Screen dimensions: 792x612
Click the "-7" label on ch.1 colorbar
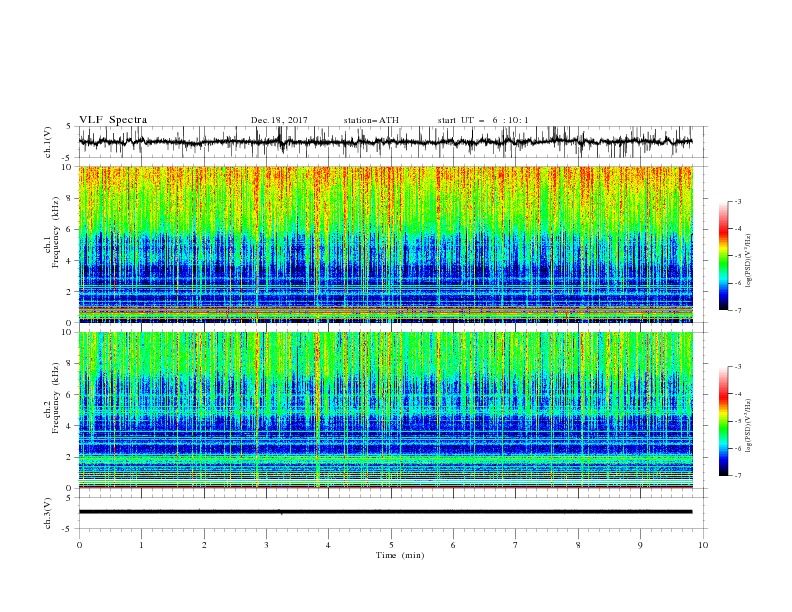[738, 310]
